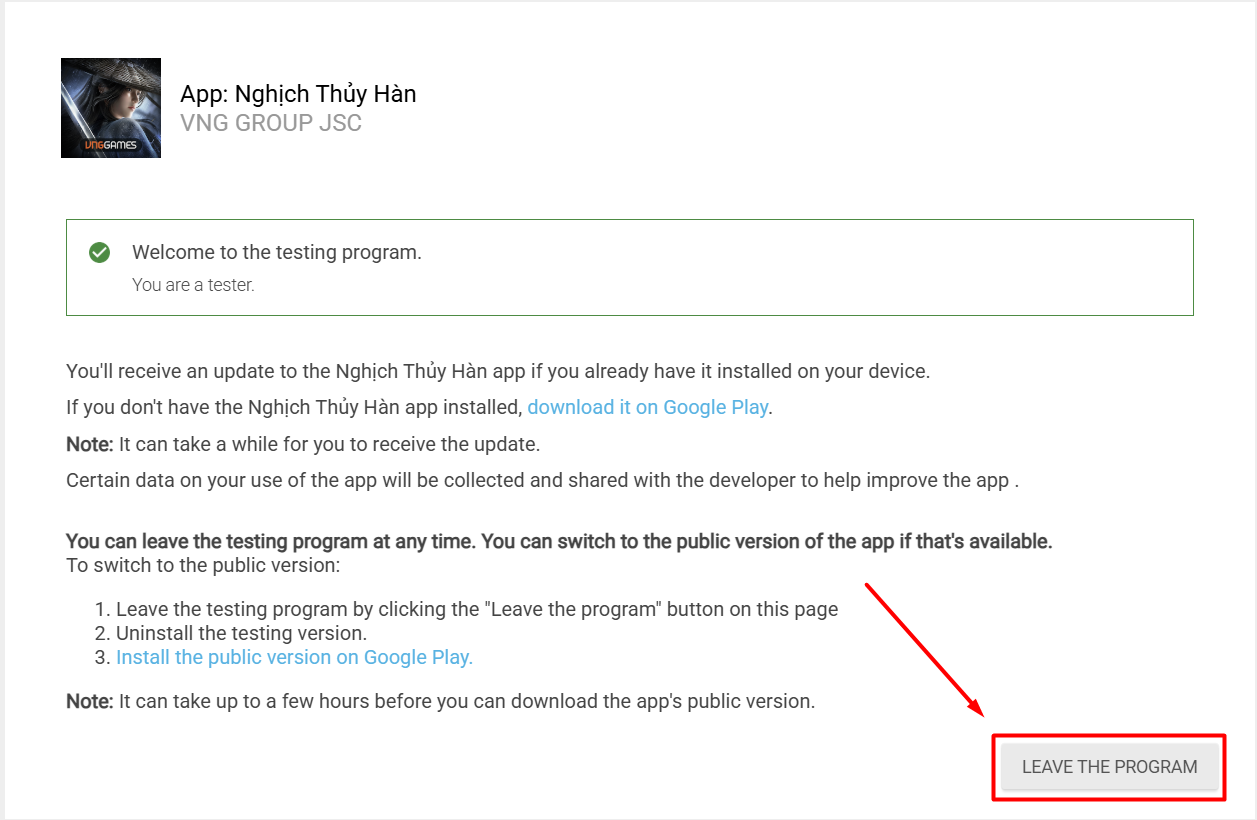This screenshot has width=1257, height=820.
Task: Click the "App: Nghịch Thủy Hàn" title
Action: tap(298, 94)
